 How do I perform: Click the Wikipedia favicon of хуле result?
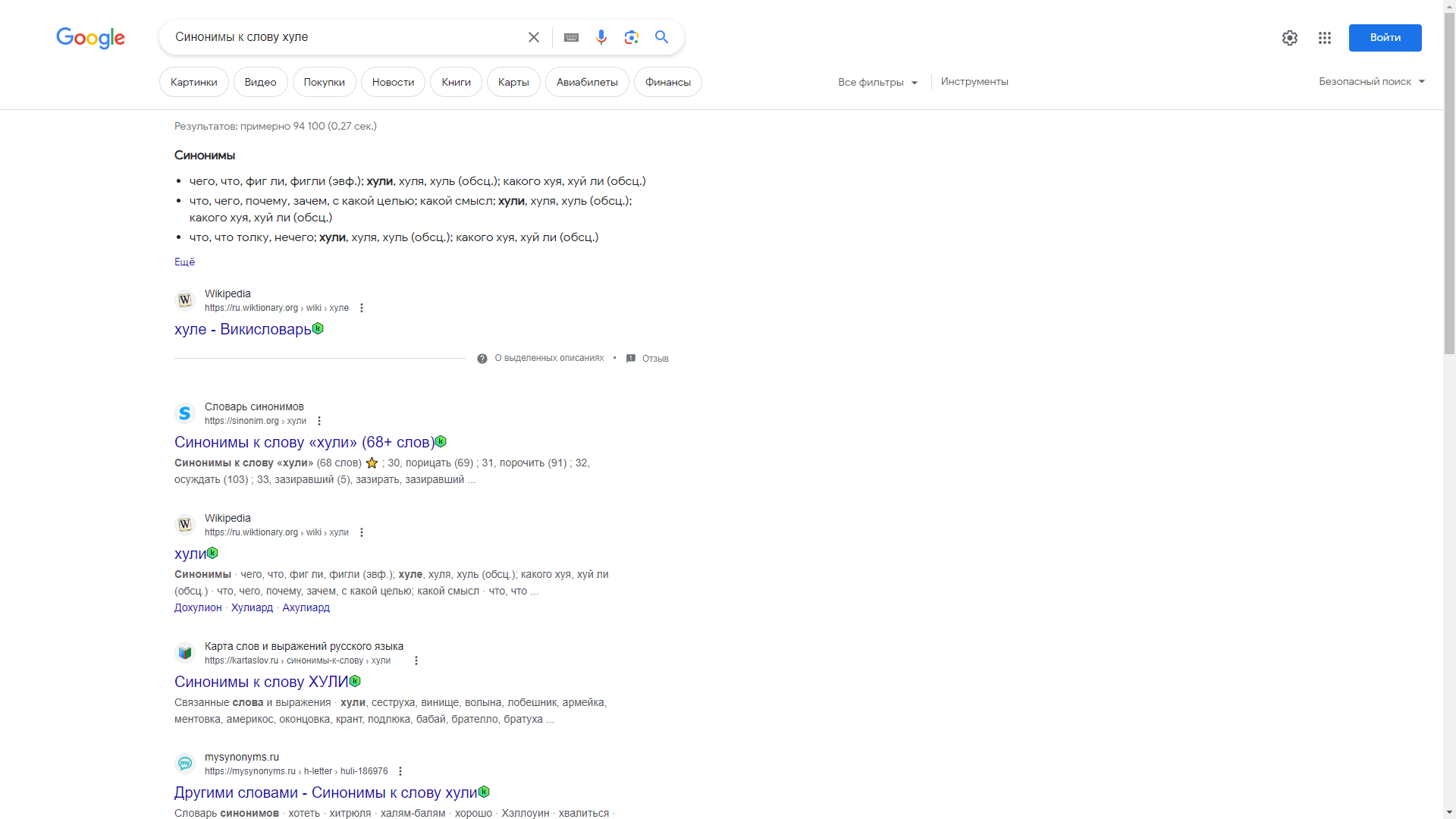tap(185, 300)
